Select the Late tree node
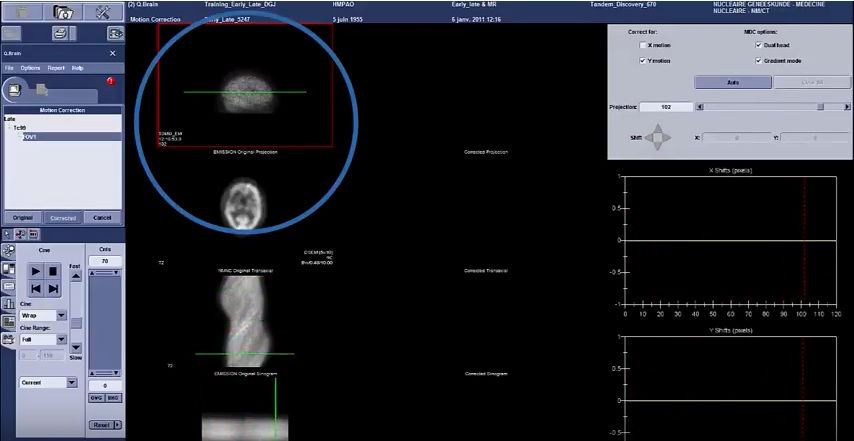This screenshot has width=854, height=441. [9, 119]
